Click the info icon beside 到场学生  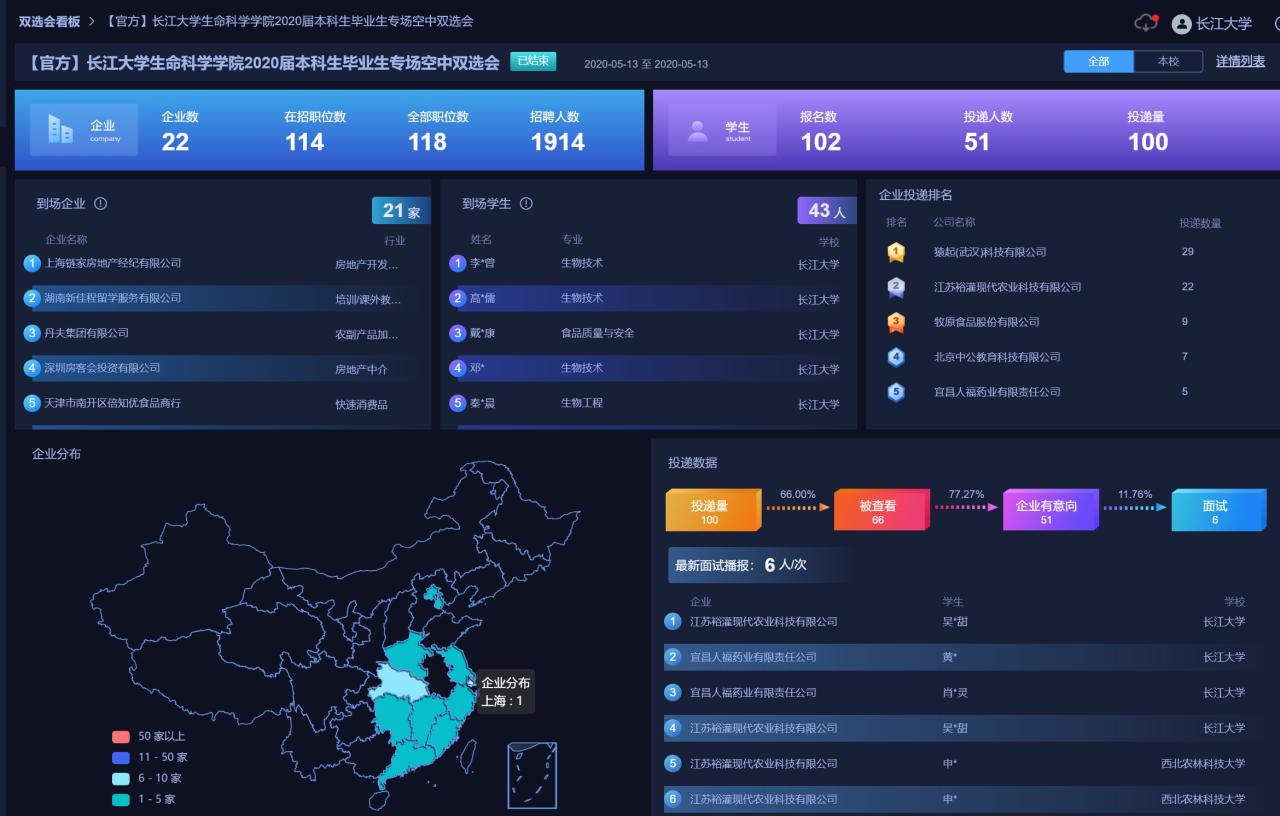[526, 203]
